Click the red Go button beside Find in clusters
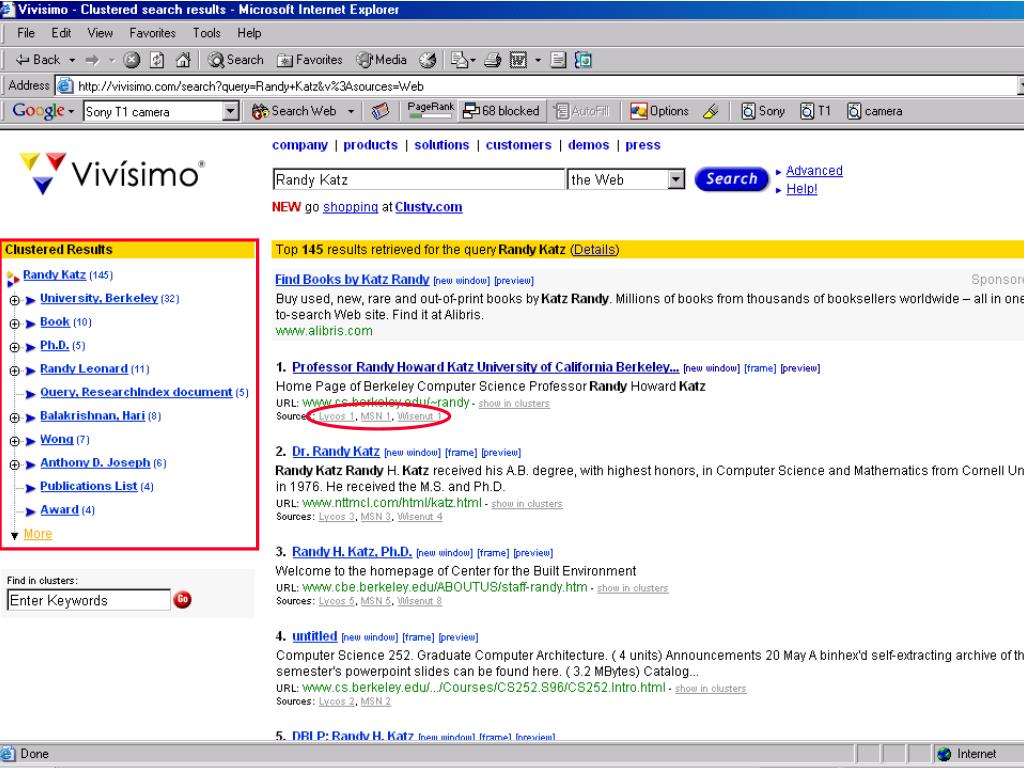Screen dimensions: 1024x768 [182, 599]
